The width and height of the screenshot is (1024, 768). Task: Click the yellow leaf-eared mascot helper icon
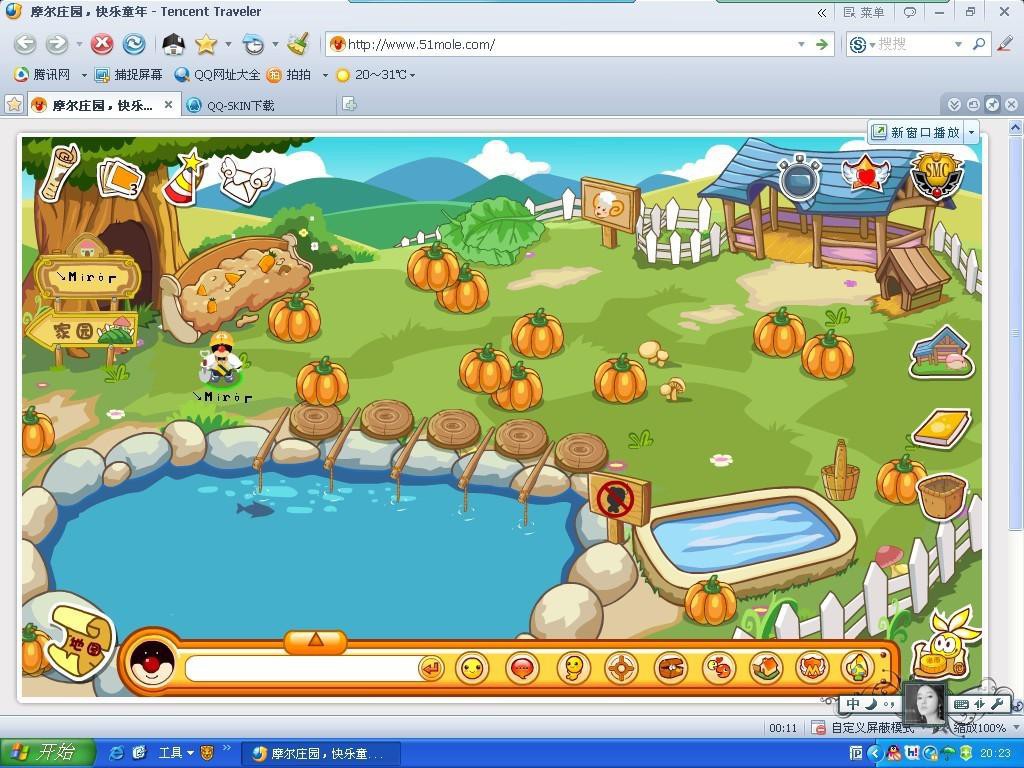pos(944,644)
